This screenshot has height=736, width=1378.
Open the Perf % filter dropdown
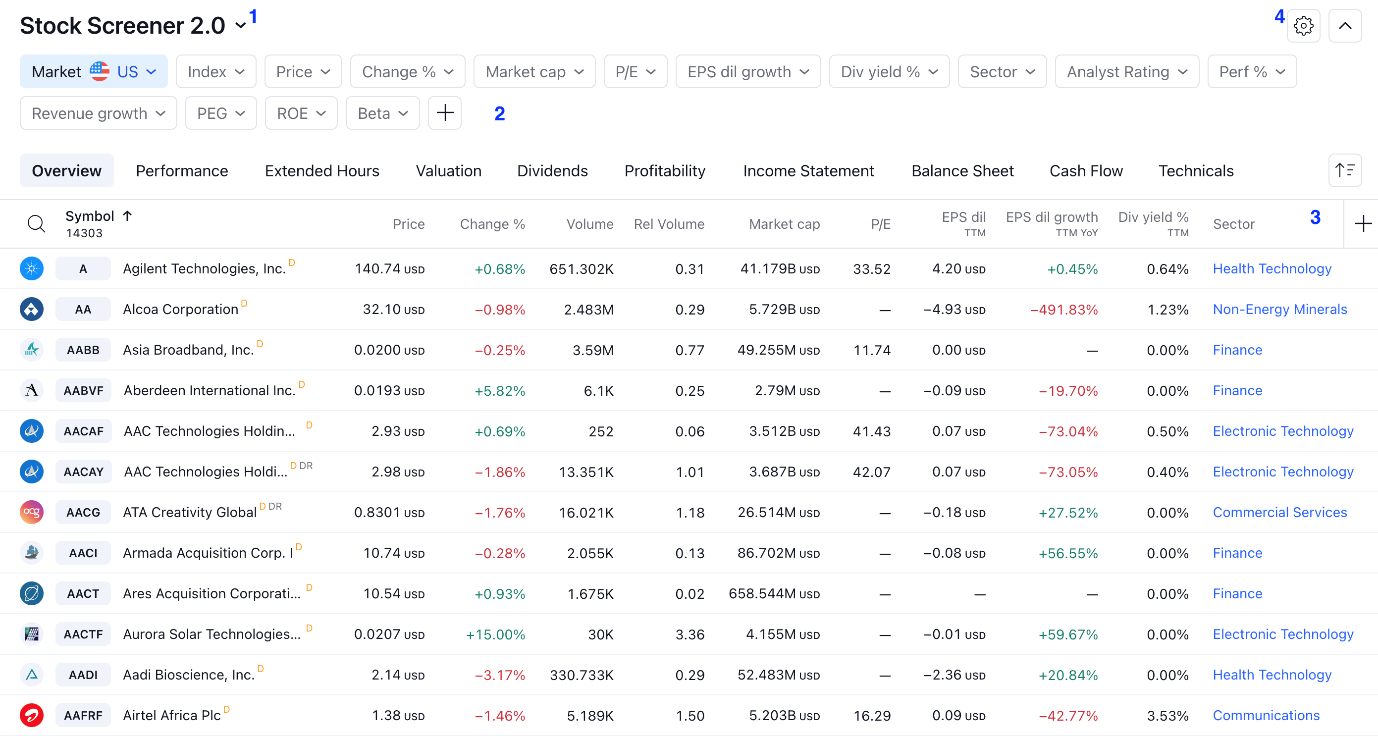point(1253,71)
